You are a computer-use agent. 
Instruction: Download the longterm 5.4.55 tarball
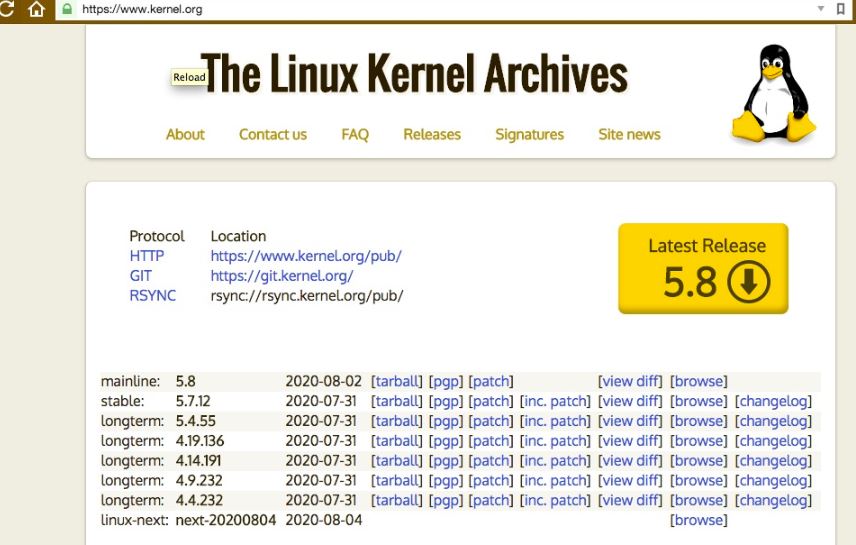(397, 421)
